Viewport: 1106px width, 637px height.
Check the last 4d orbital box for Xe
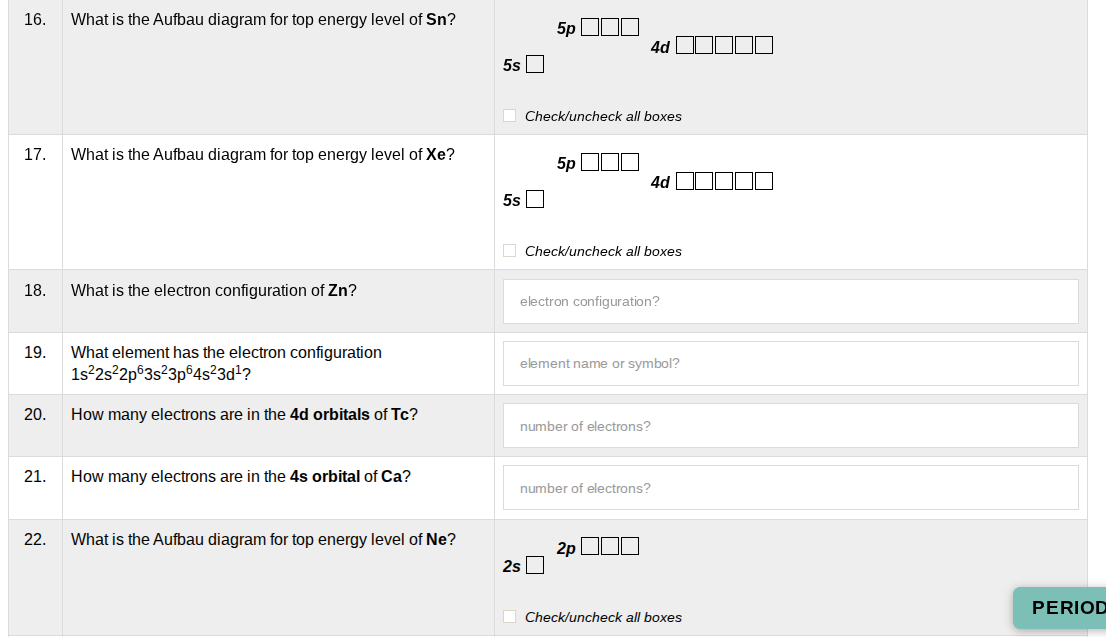[763, 180]
